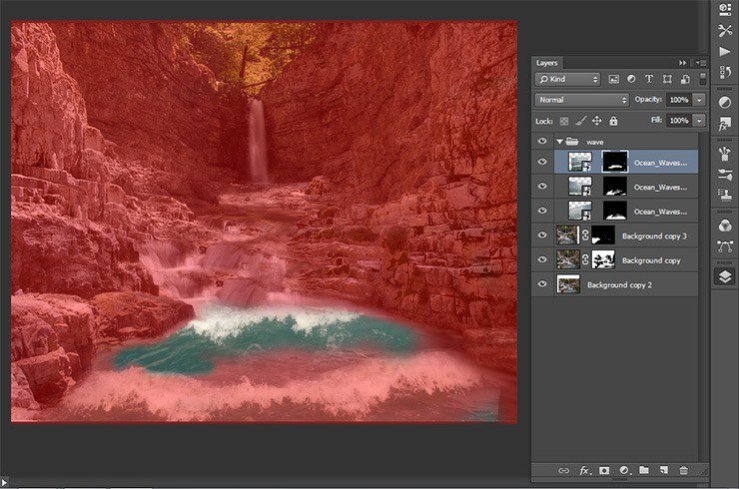Screen dimensions: 739x489
Task: Add a layer mask using the bottom icon
Action: tap(604, 470)
